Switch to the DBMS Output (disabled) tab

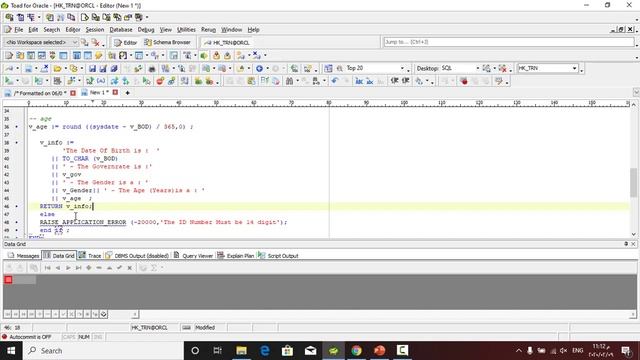click(137, 256)
